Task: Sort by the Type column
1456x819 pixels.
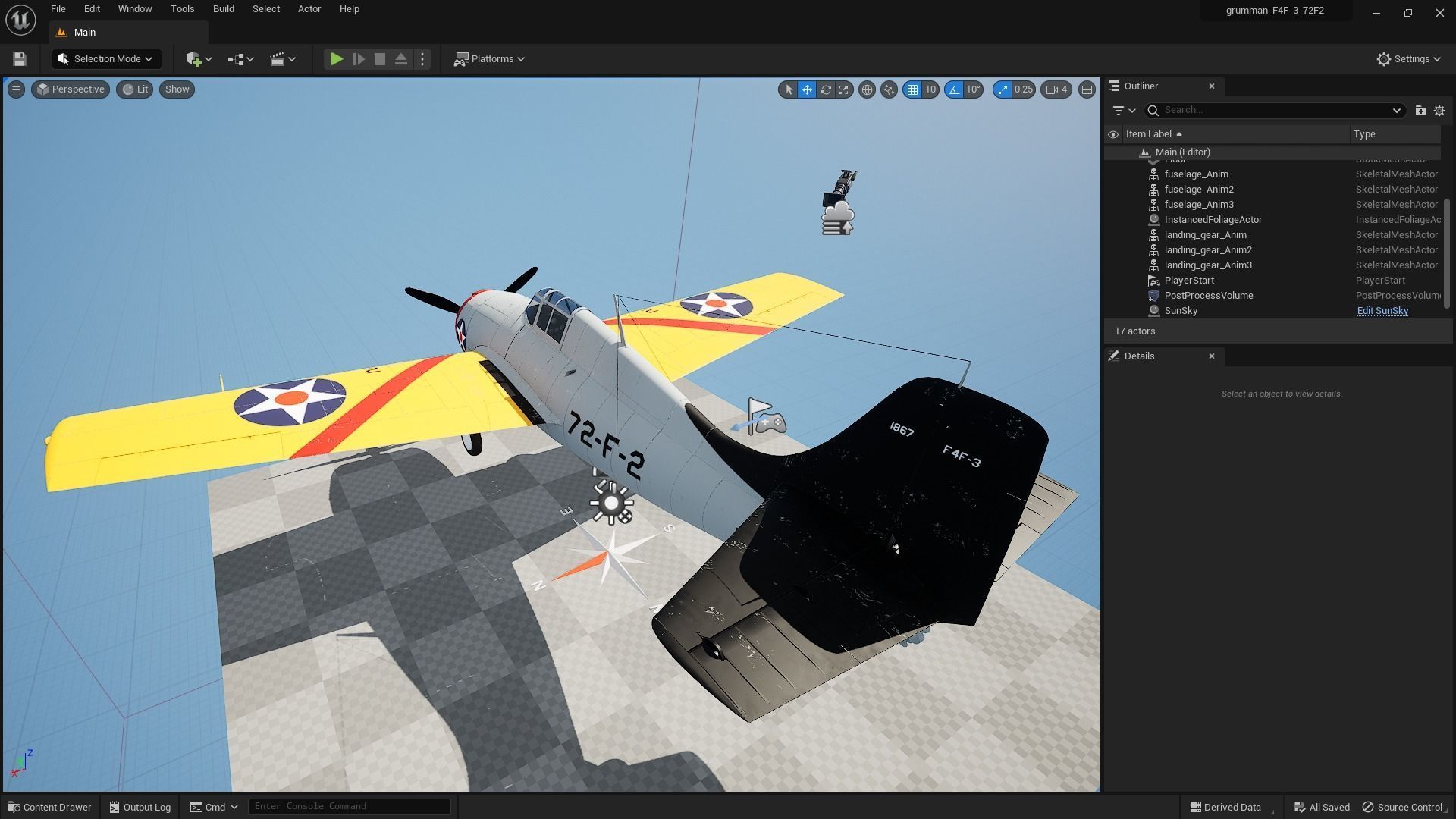Action: pyautogui.click(x=1395, y=134)
